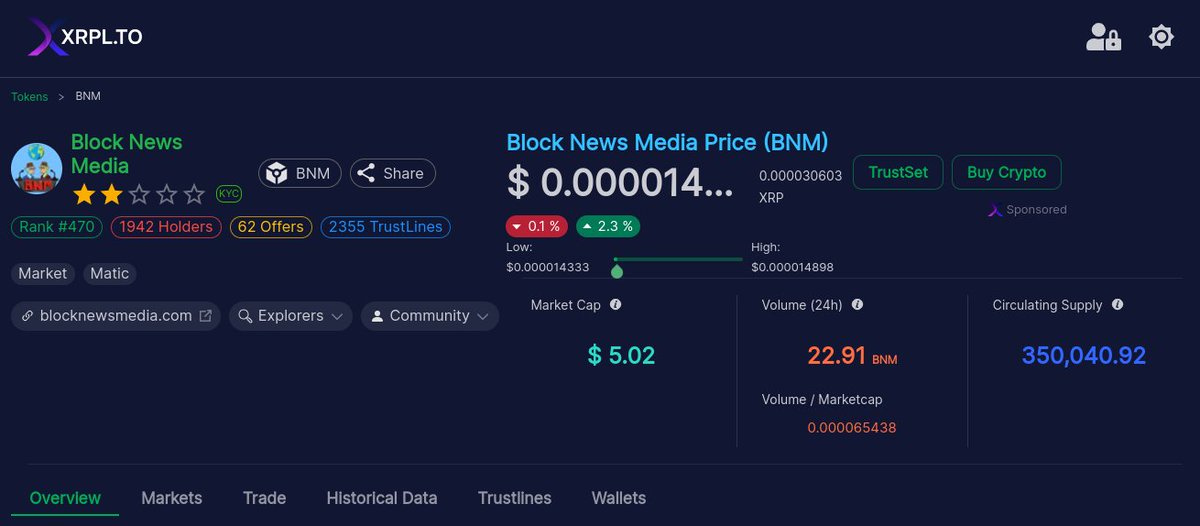
Task: Click the 0.000065438 volume/marketcap value
Action: click(x=852, y=428)
